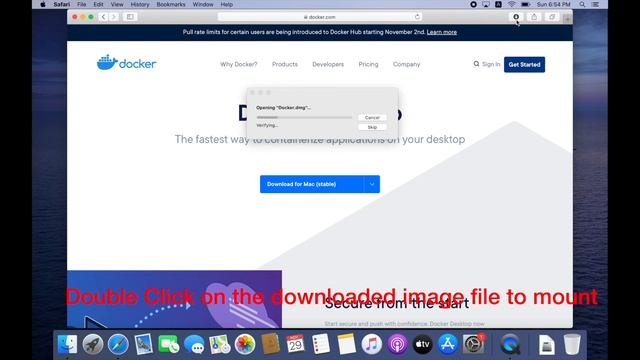The image size is (640, 360).
Task: Click the search magnifier on Docker site
Action: (x=476, y=64)
